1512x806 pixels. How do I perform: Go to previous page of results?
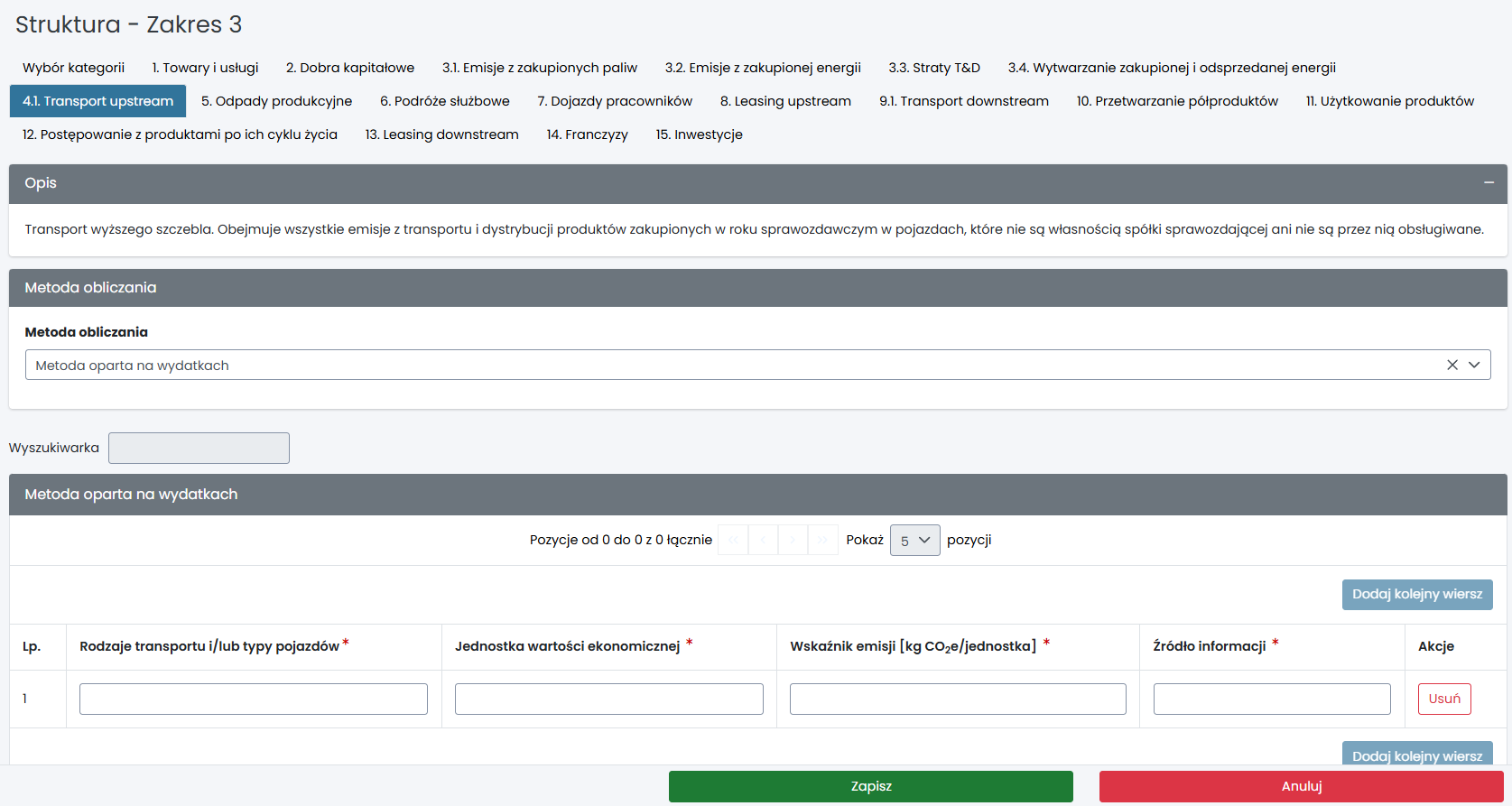[x=763, y=540]
